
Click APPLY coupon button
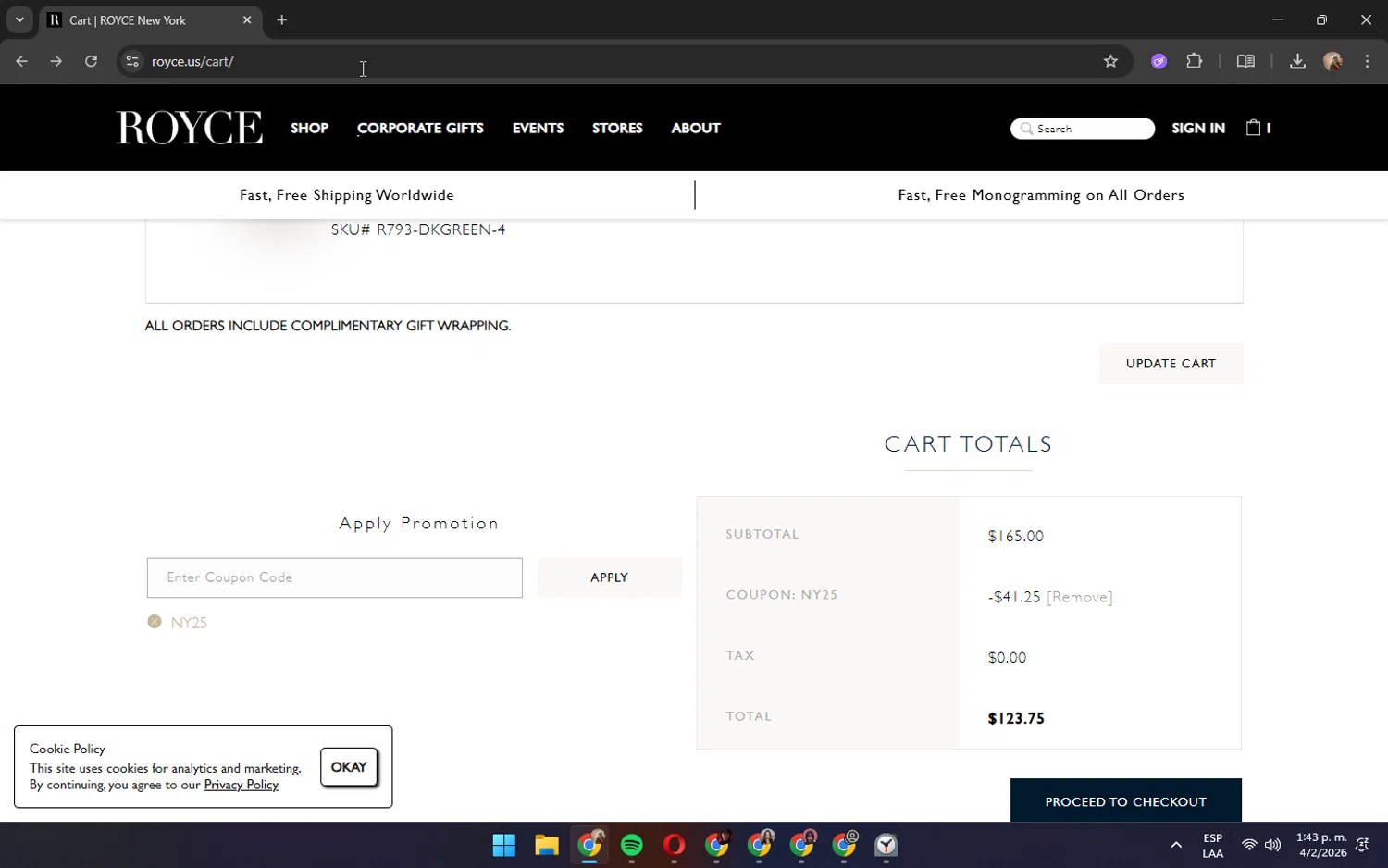pos(609,577)
